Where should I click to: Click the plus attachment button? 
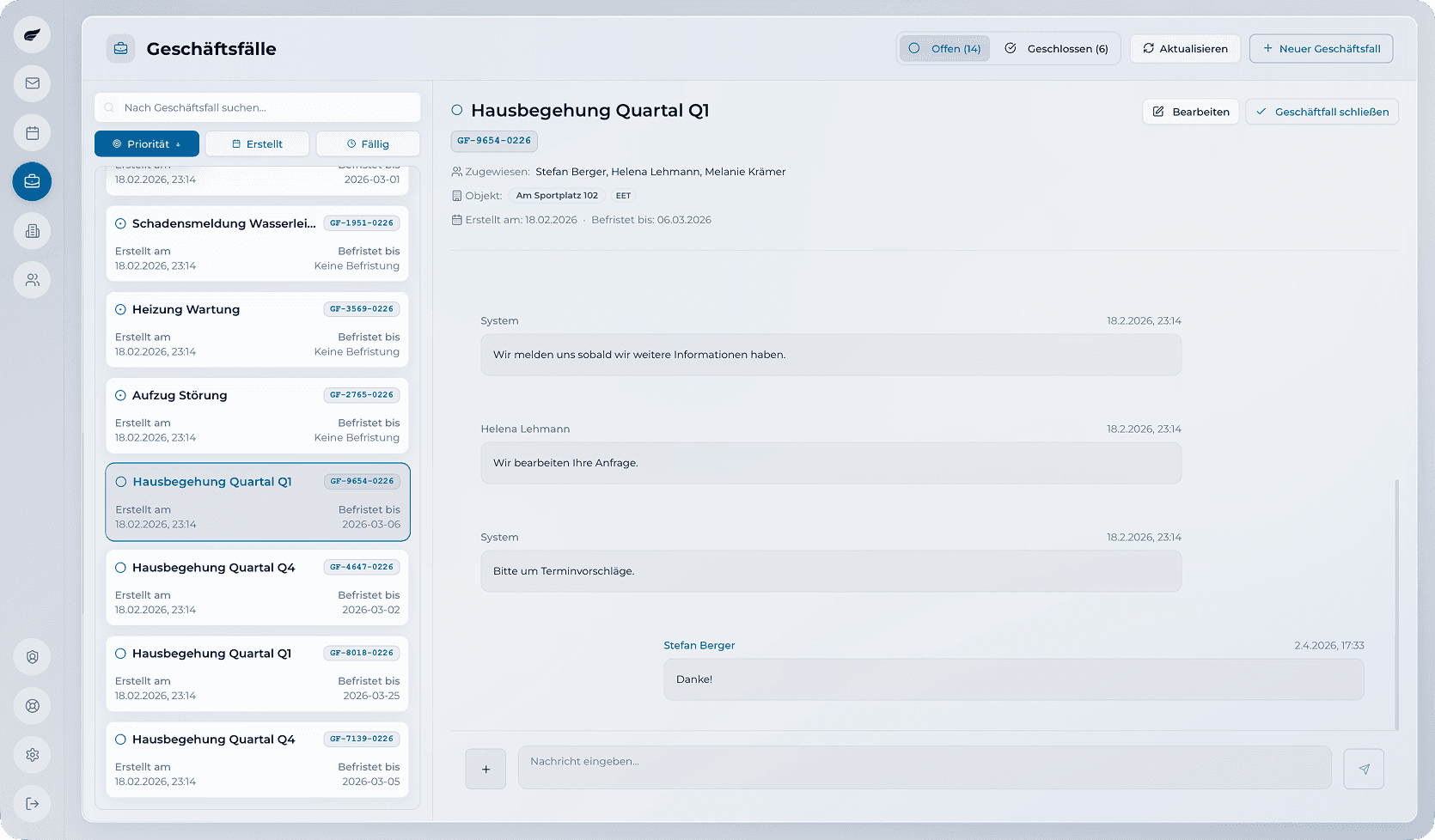coord(485,769)
